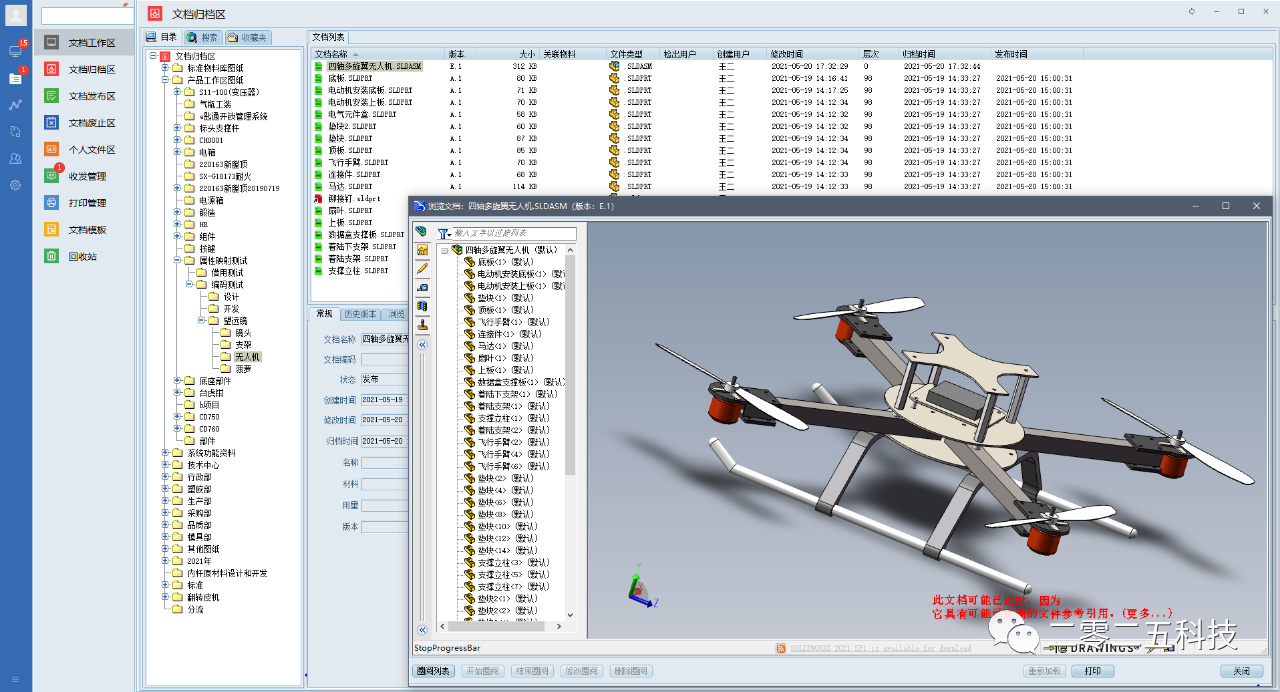Select the pencil markup tool in viewer
Screen dimensions: 1280x692
pos(422,268)
